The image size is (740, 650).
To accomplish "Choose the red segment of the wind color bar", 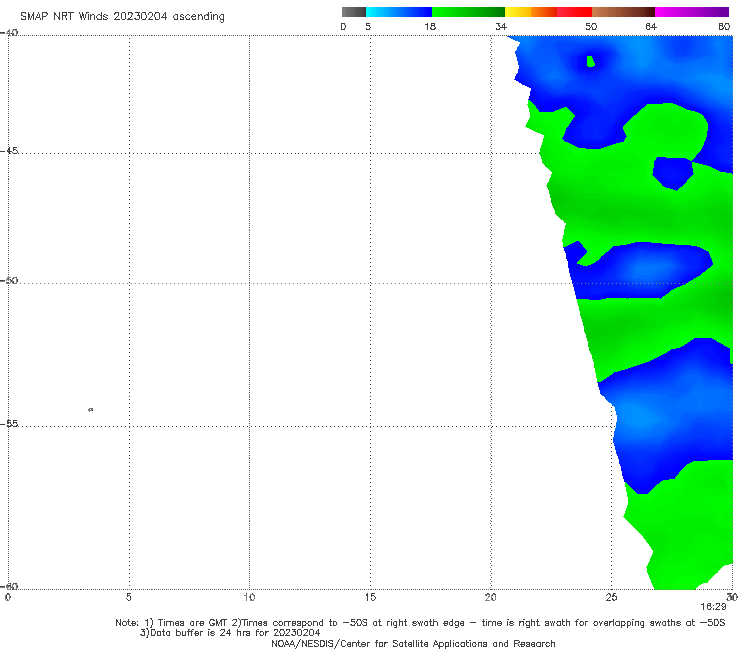I will (x=574, y=12).
